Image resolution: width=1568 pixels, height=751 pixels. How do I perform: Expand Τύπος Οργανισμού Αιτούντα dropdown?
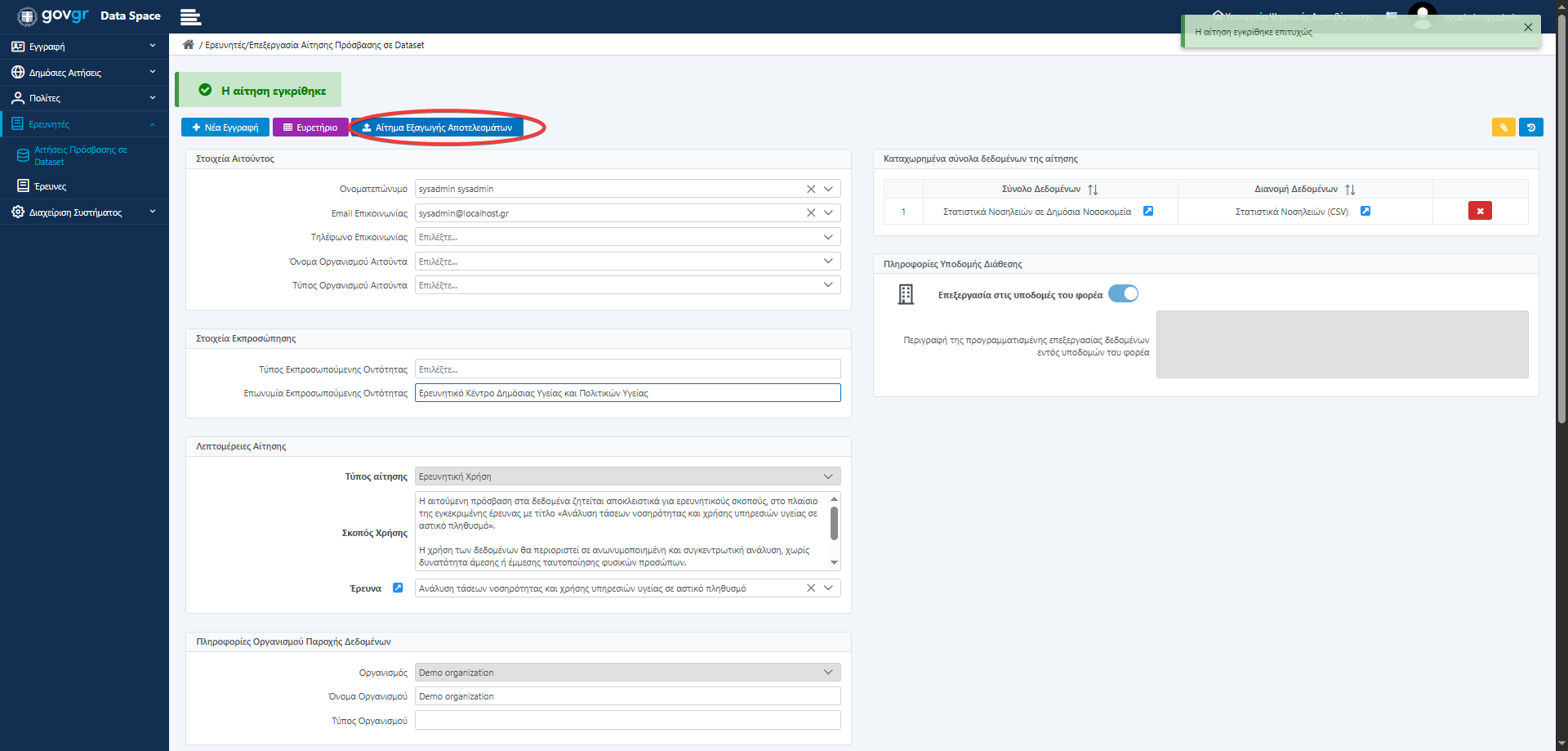[828, 285]
